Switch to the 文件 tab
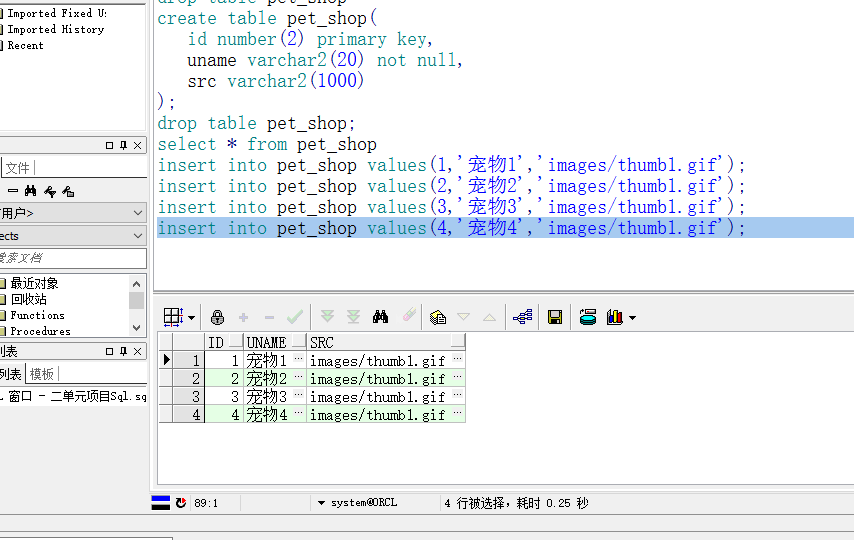 pos(17,168)
